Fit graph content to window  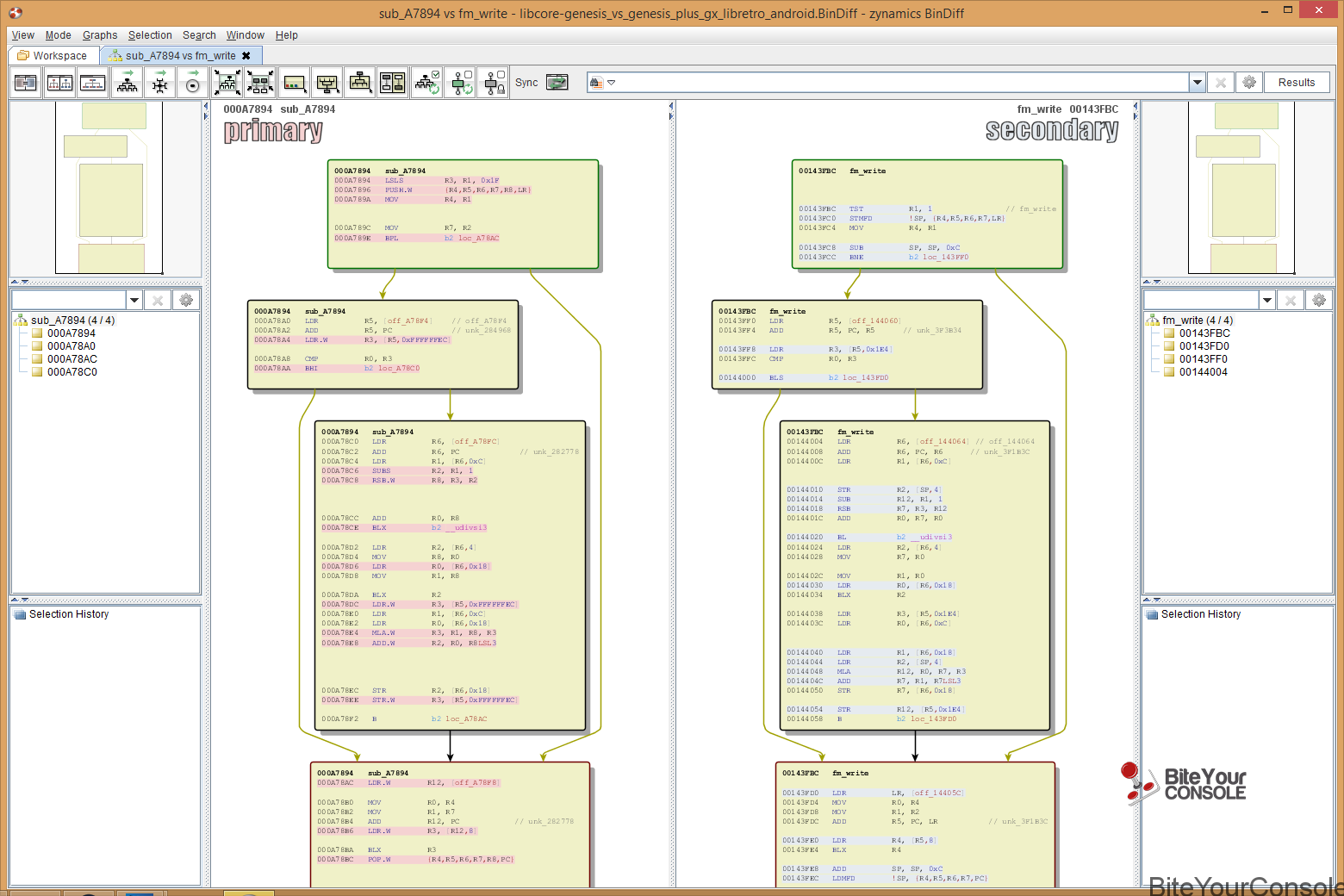[227, 83]
